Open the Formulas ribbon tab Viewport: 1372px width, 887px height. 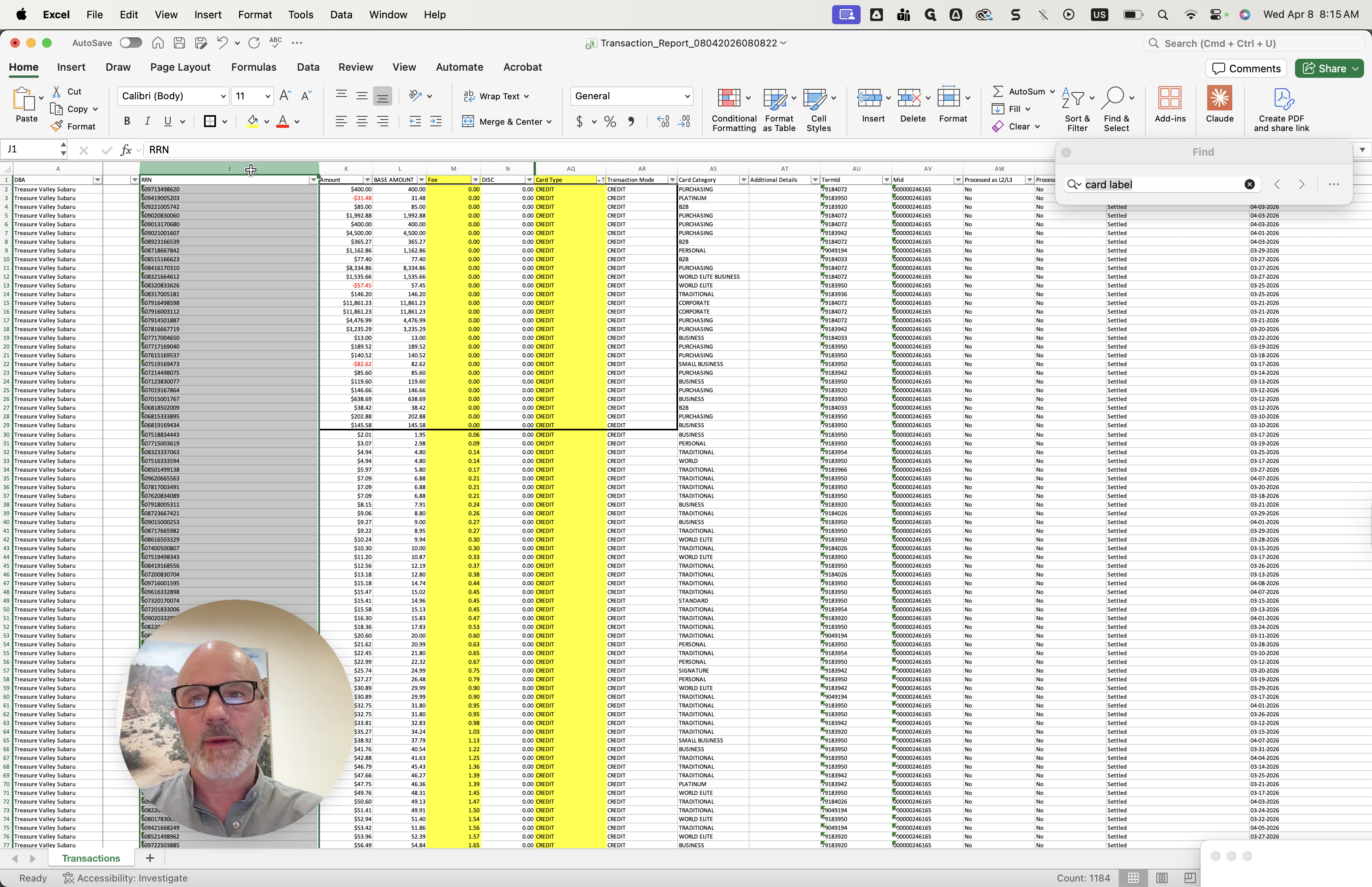[x=253, y=67]
